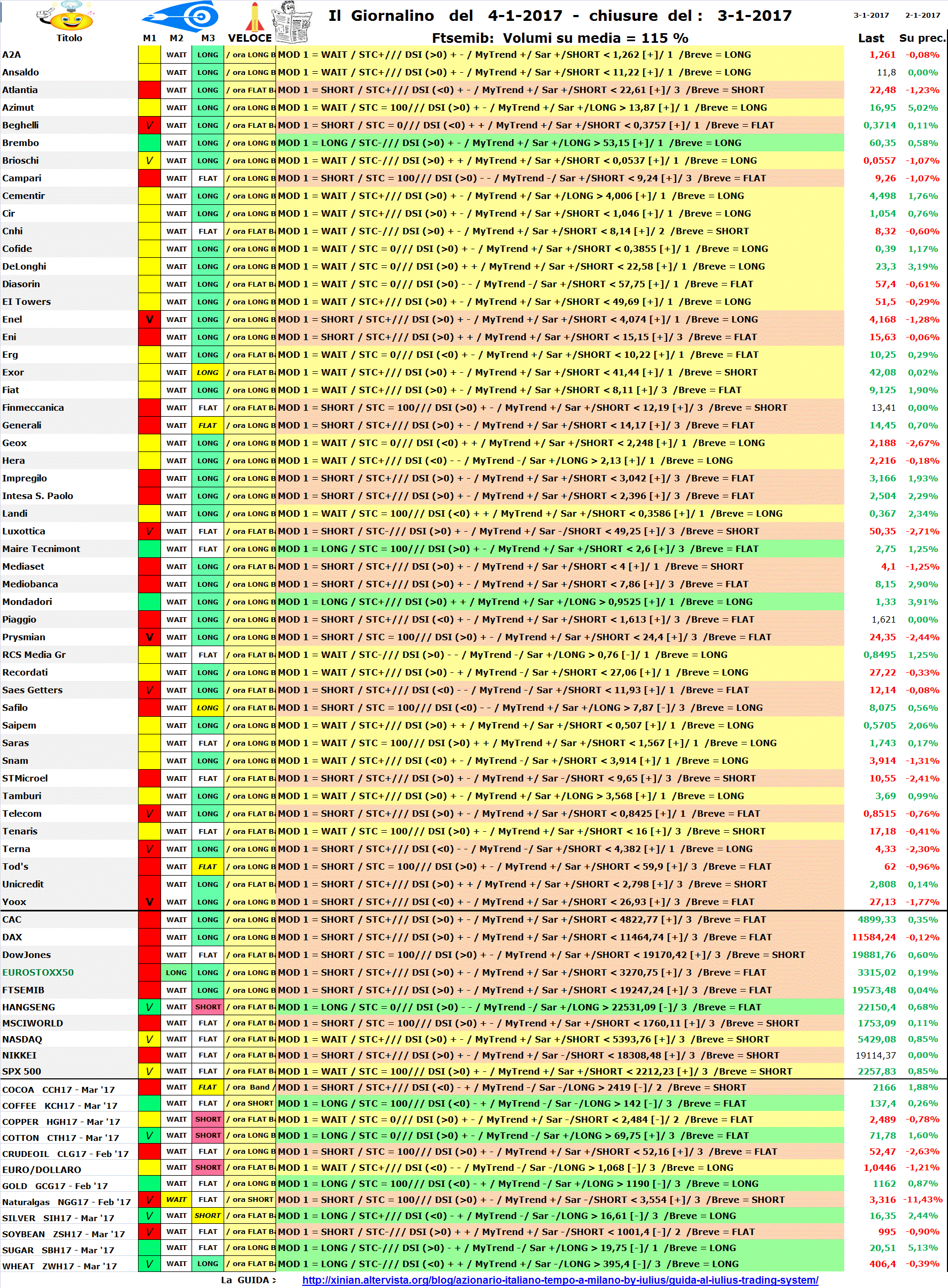948x1288 pixels.
Task: Click the 5,02% change for Azimut
Action: pyautogui.click(x=923, y=108)
